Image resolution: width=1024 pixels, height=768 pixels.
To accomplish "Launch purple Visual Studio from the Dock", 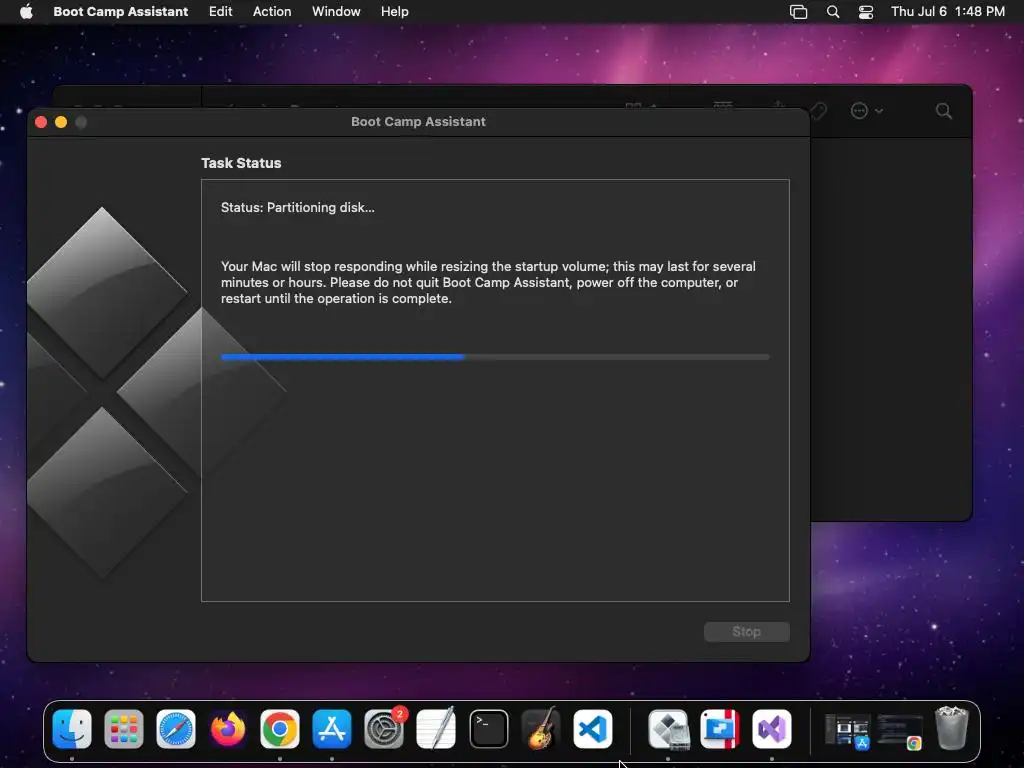I will pyautogui.click(x=772, y=729).
